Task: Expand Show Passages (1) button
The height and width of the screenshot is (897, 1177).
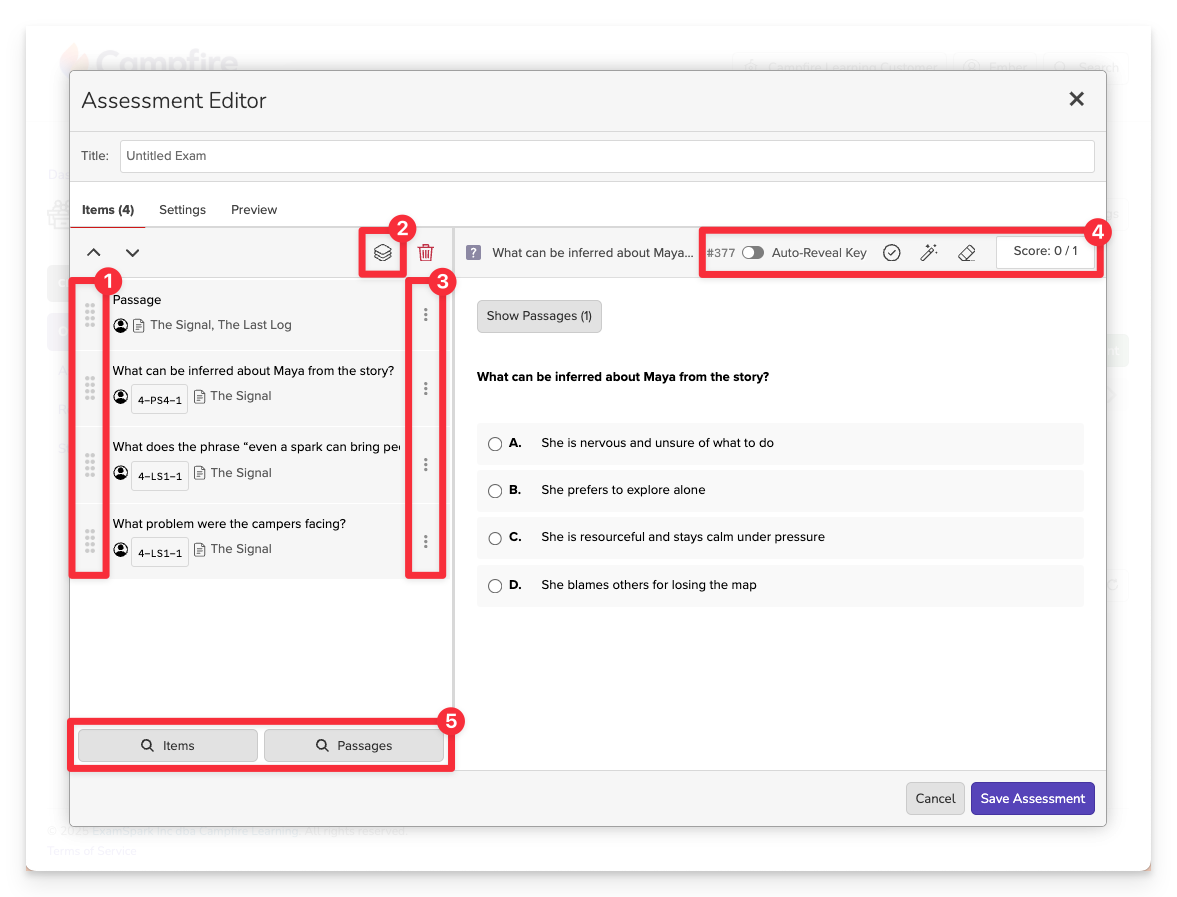Action: (x=539, y=316)
